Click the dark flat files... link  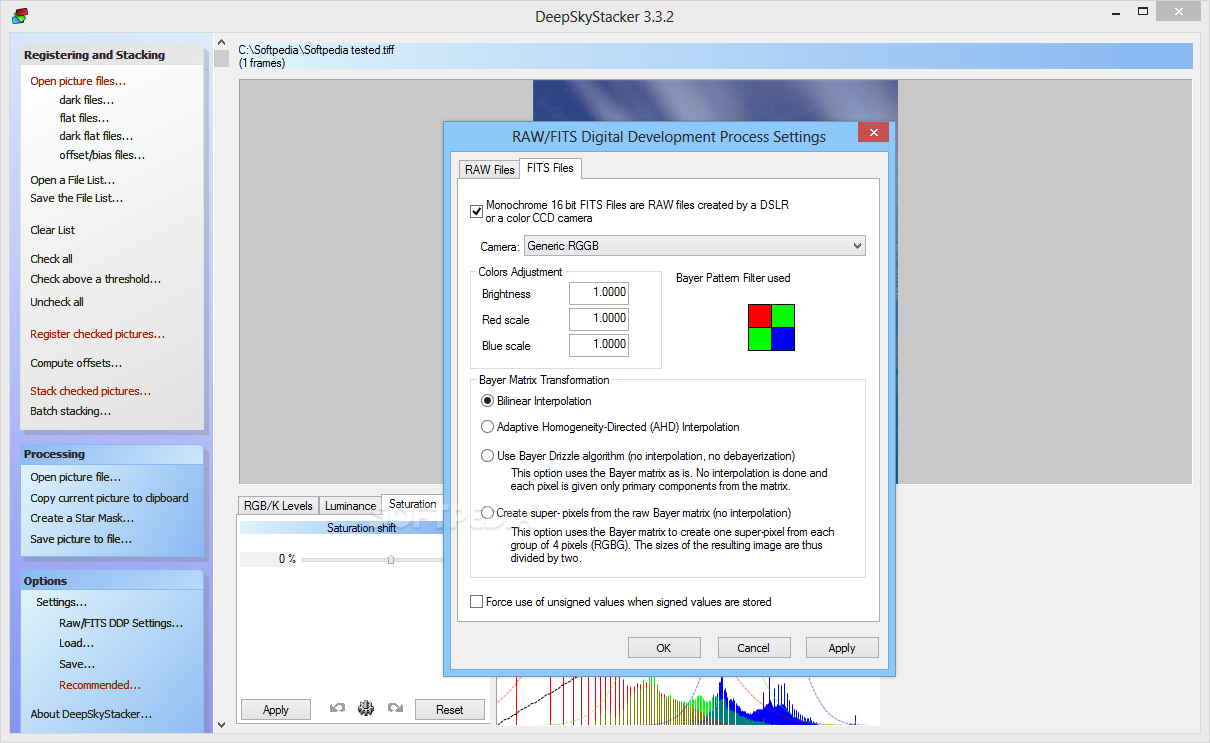[96, 136]
